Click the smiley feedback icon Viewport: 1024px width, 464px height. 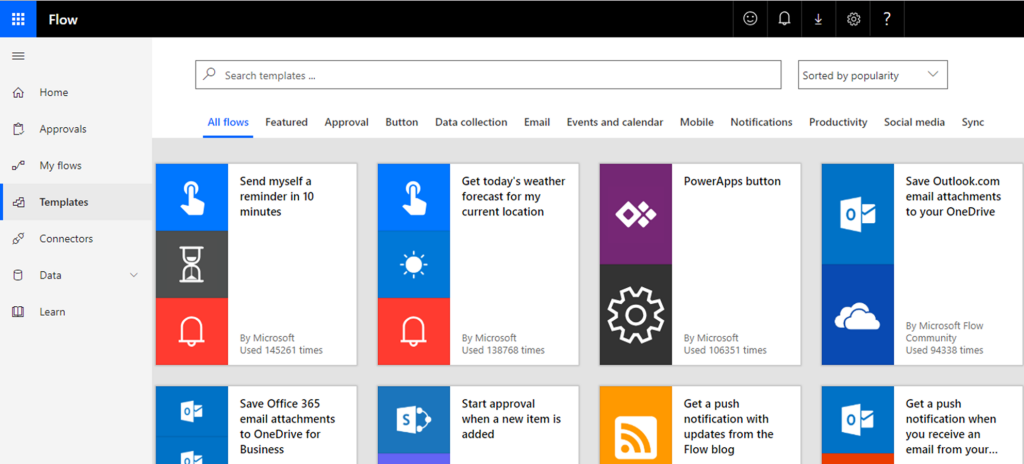coord(750,19)
